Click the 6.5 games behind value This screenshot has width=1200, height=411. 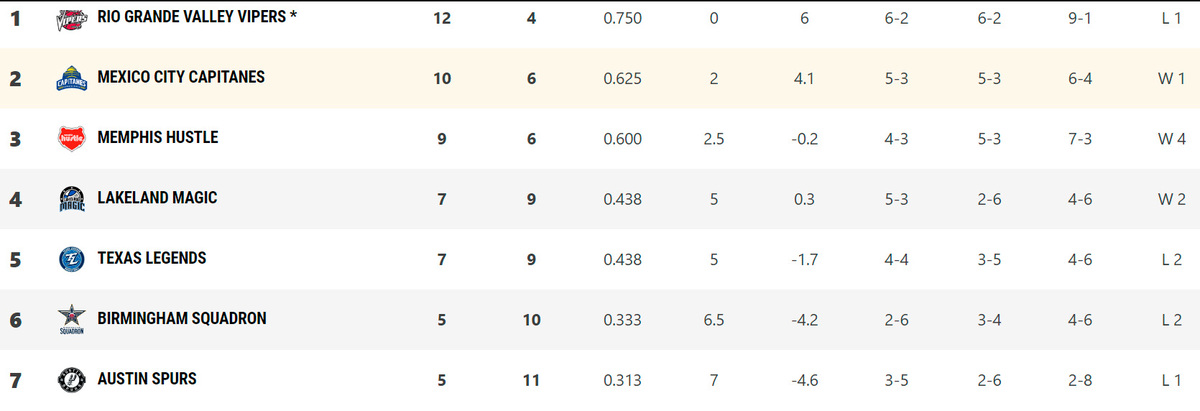point(714,320)
